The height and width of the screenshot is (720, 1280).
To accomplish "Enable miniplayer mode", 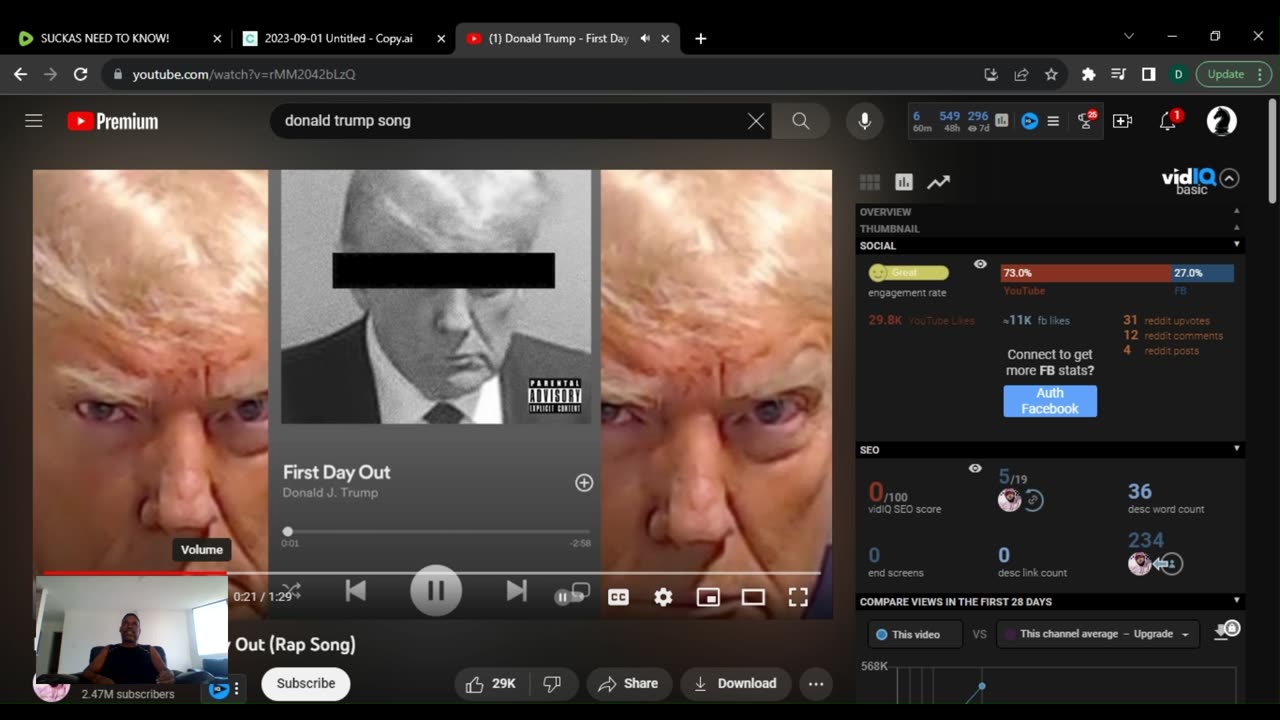I will (x=708, y=597).
